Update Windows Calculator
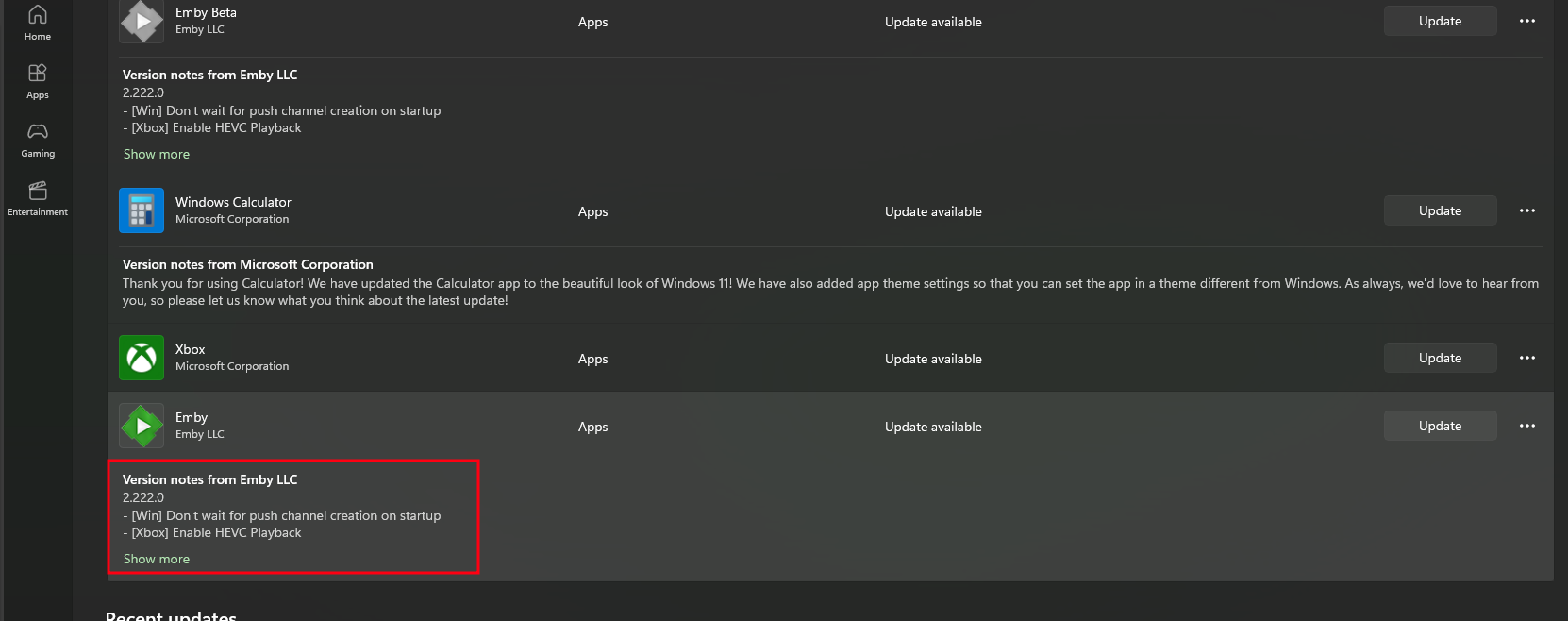Screen dimensions: 1568x621 click(x=1440, y=210)
